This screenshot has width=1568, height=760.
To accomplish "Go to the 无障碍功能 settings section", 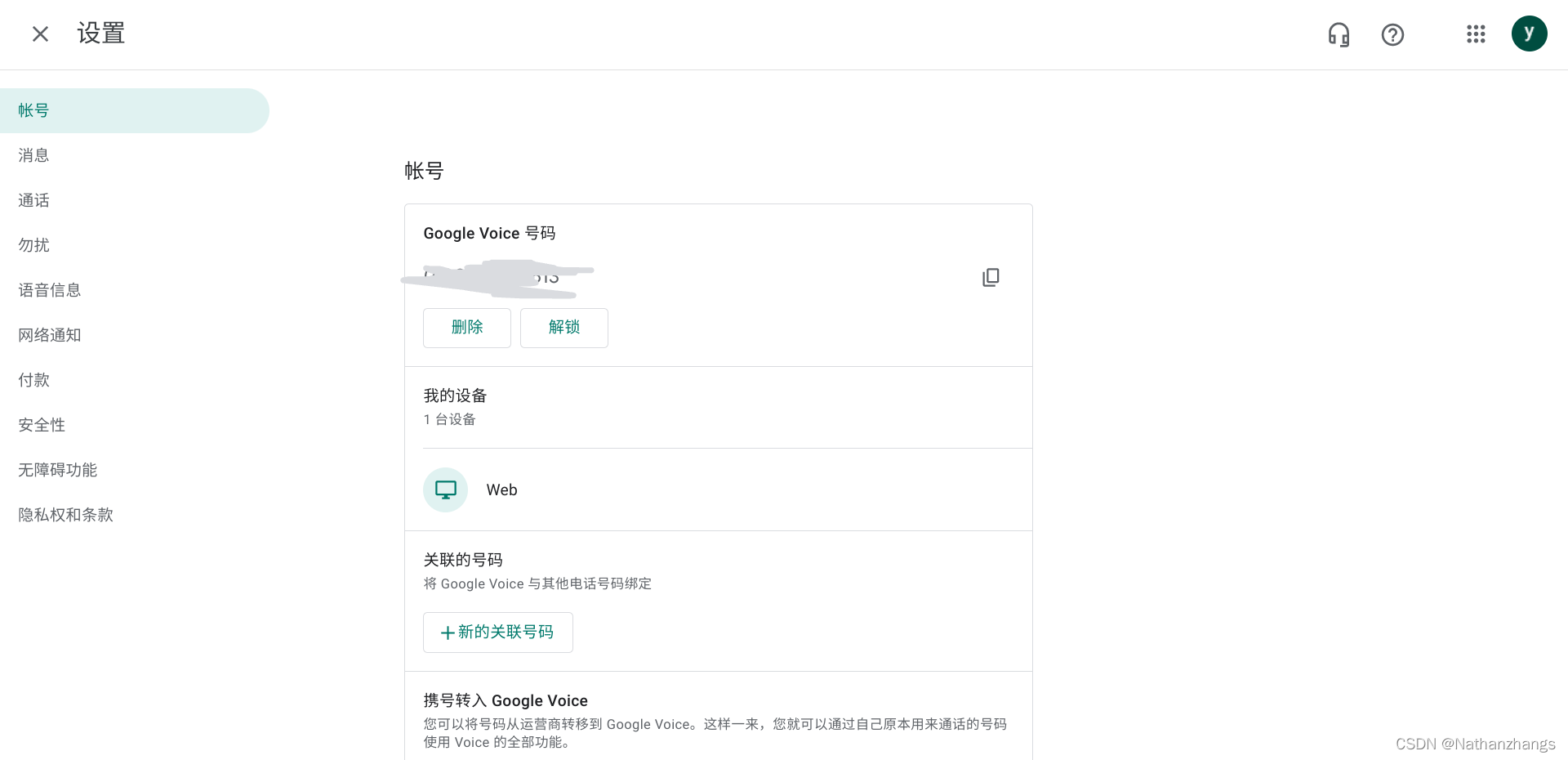I will pos(135,470).
